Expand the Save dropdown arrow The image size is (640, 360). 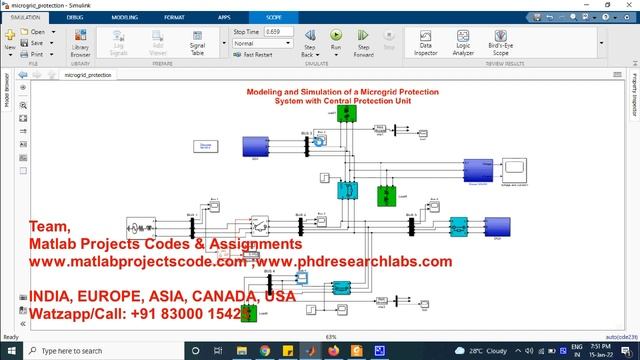[x=52, y=43]
